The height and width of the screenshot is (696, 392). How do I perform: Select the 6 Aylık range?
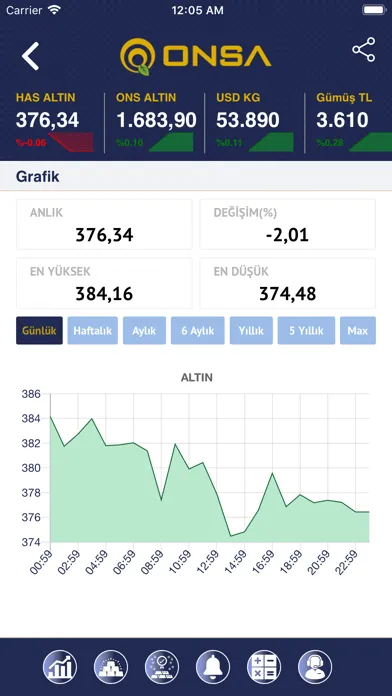(x=198, y=331)
